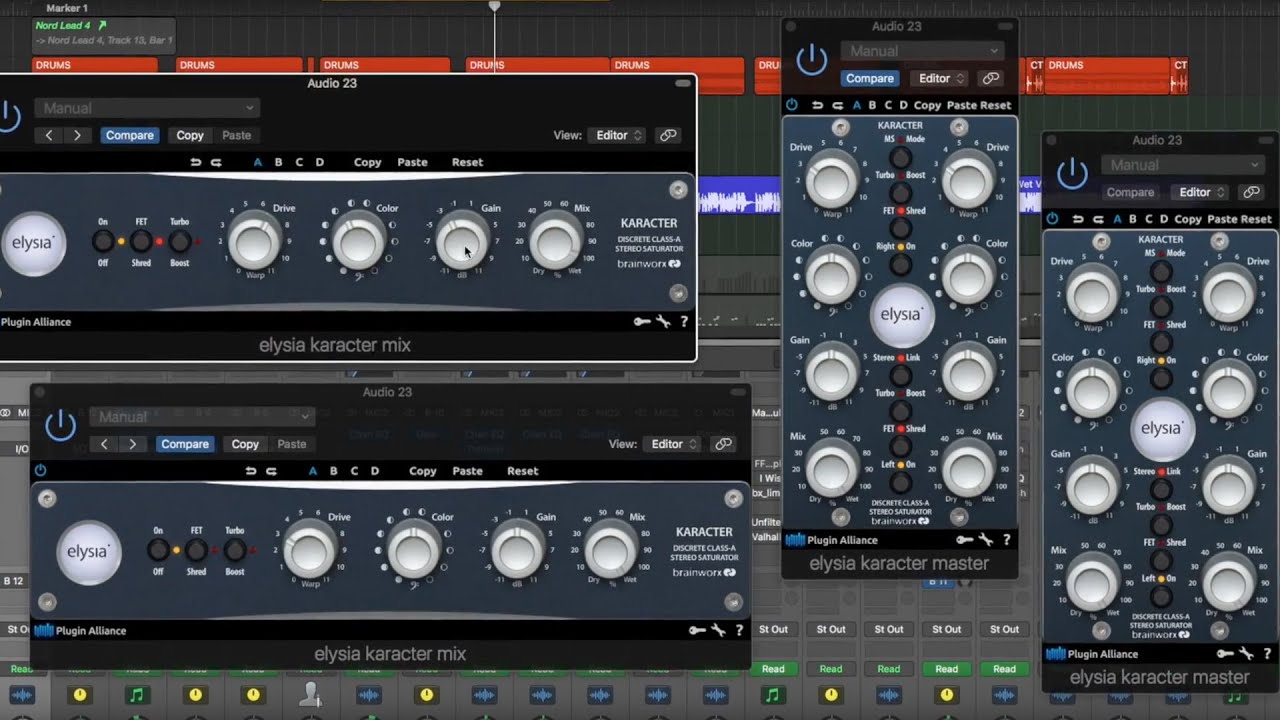Open Manual preset dropdown in upper karacter mix window
The height and width of the screenshot is (720, 1280).
(147, 108)
